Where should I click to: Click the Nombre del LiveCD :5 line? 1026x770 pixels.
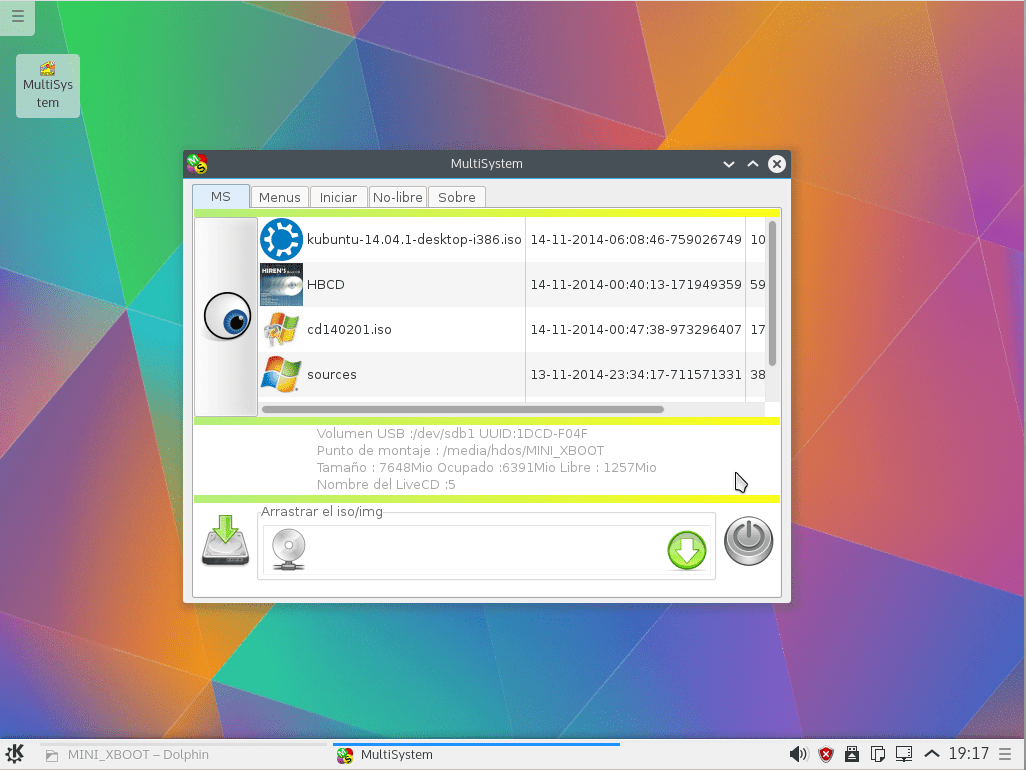(386, 484)
